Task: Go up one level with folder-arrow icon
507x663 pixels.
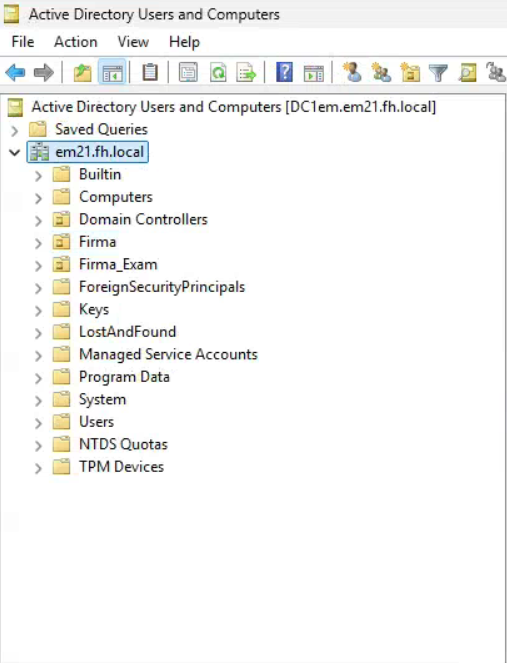Action: [82, 73]
